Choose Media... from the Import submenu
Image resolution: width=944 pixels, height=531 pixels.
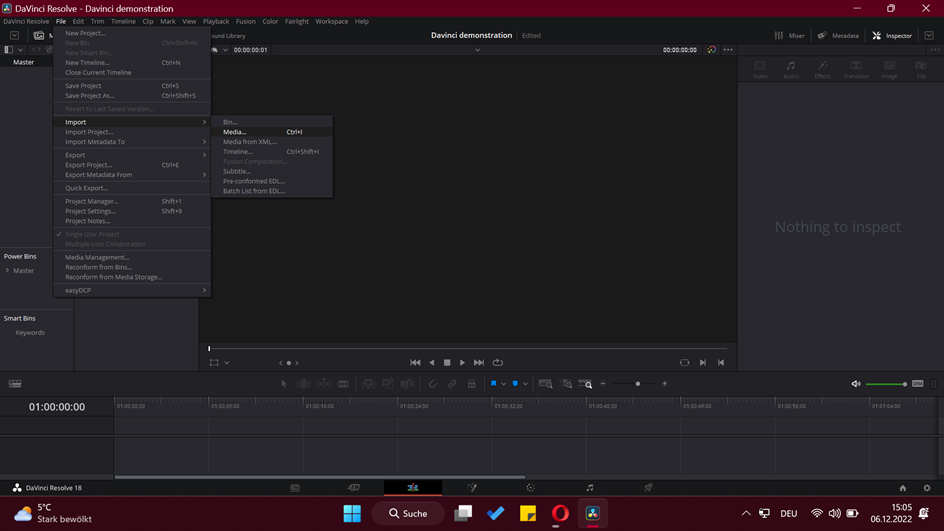click(x=272, y=132)
